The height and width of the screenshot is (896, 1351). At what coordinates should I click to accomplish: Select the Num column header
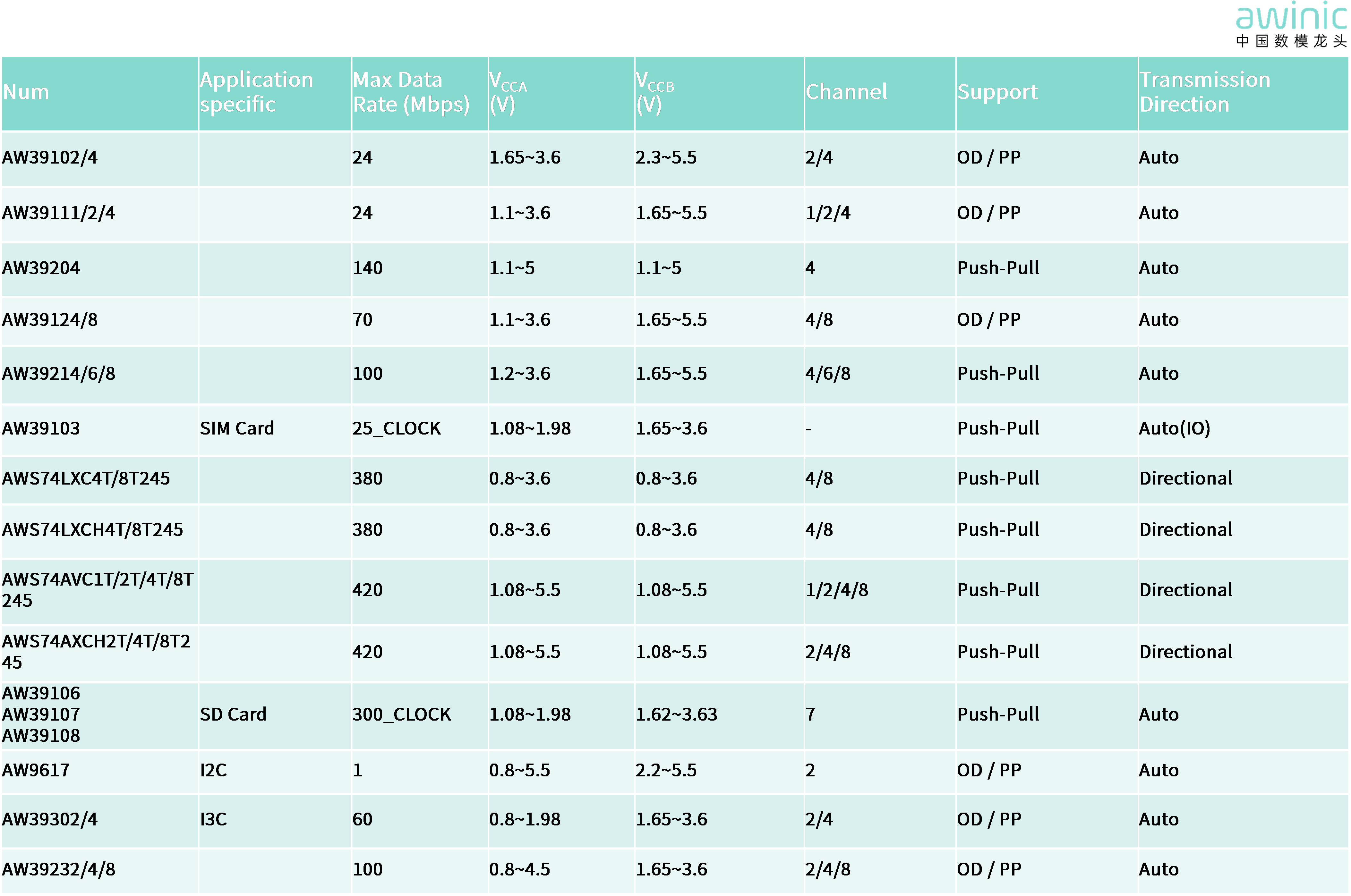click(26, 92)
